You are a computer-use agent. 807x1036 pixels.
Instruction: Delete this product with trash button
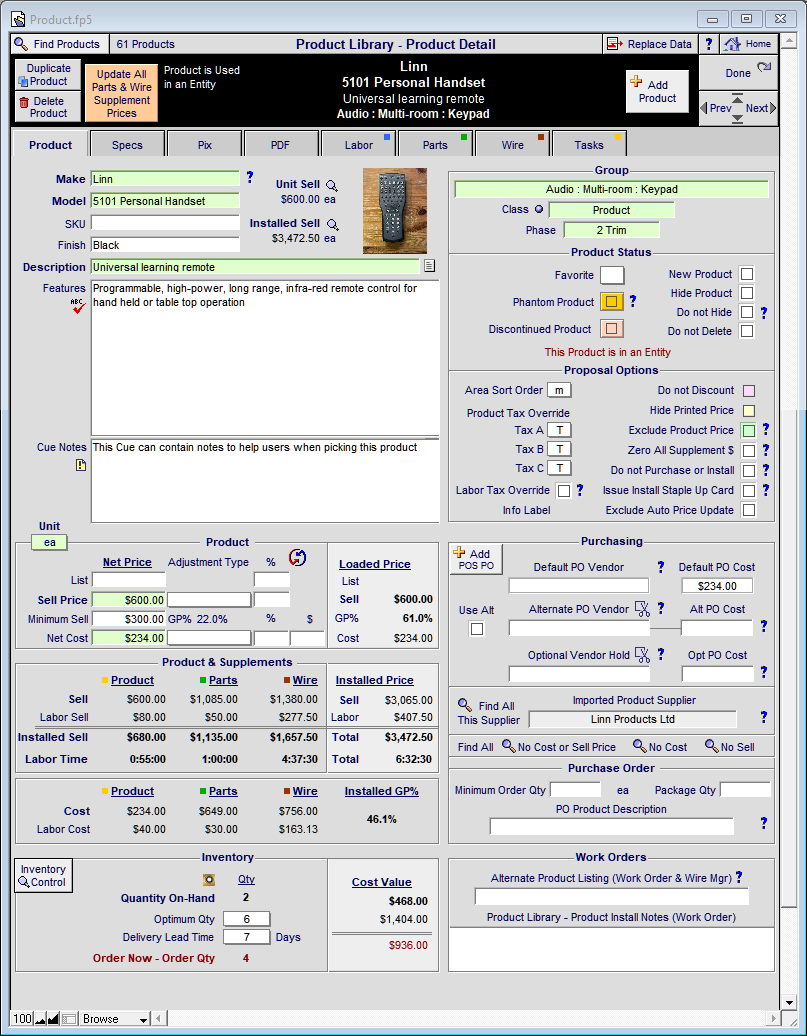[48, 107]
